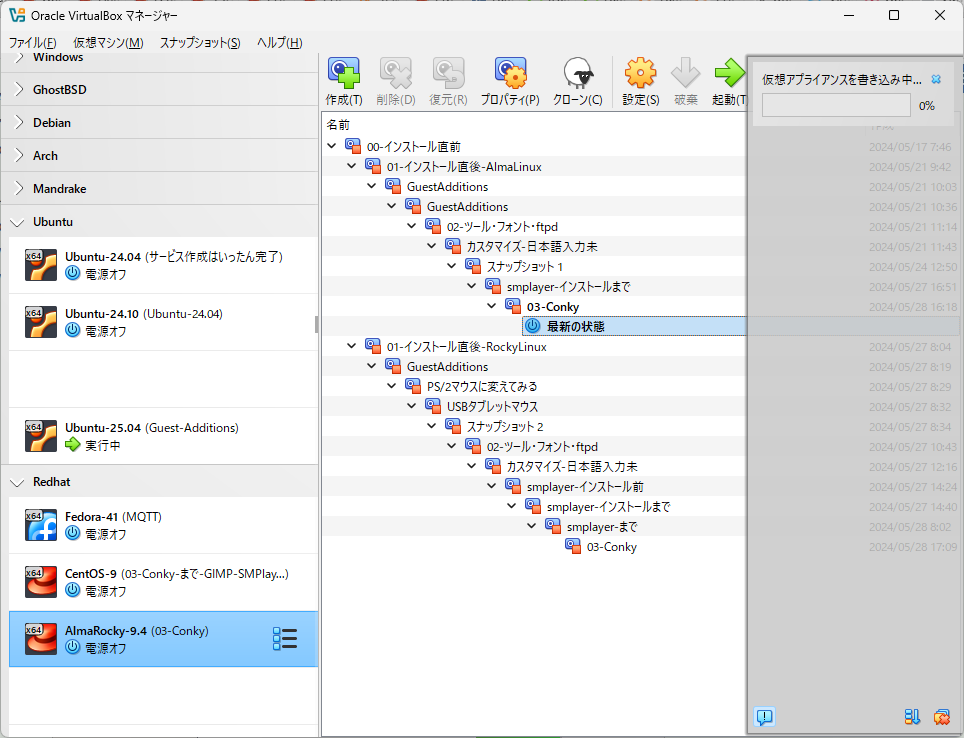Select カスタマイズ-日本語入力未 under RockyLinux branch
The height and width of the screenshot is (738, 964).
coord(572,466)
